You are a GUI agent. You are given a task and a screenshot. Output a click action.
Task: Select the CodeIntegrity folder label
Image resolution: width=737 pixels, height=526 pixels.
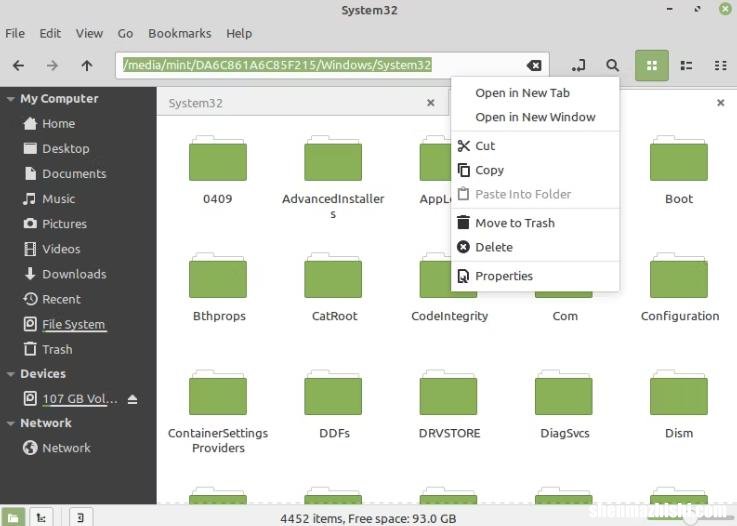449,316
